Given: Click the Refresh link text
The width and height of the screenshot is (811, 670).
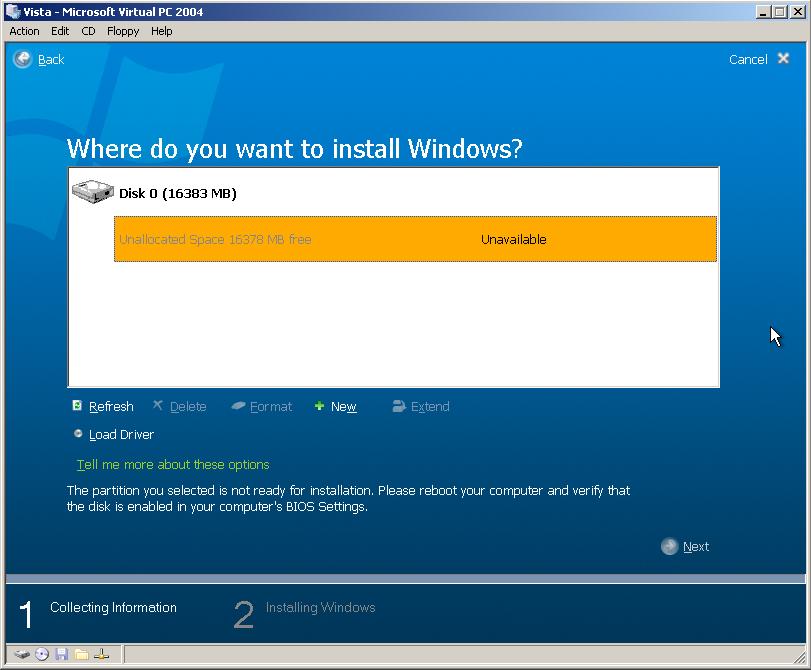Looking at the screenshot, I should [x=111, y=407].
